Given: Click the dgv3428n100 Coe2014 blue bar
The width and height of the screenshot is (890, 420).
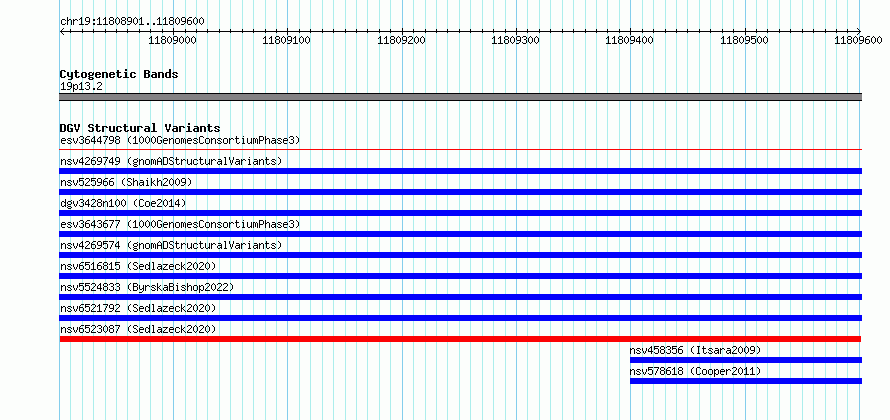Looking at the screenshot, I should click(x=460, y=213).
